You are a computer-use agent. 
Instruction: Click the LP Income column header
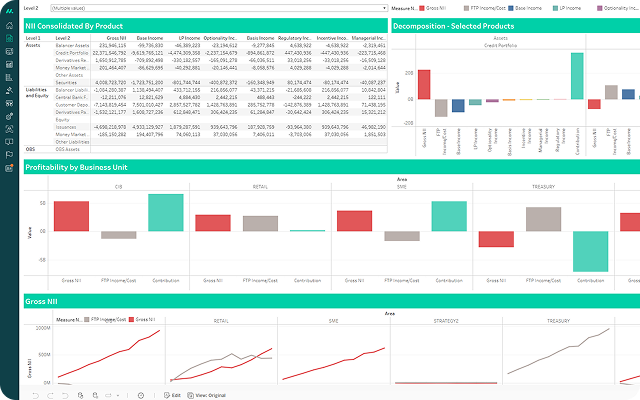click(x=189, y=38)
